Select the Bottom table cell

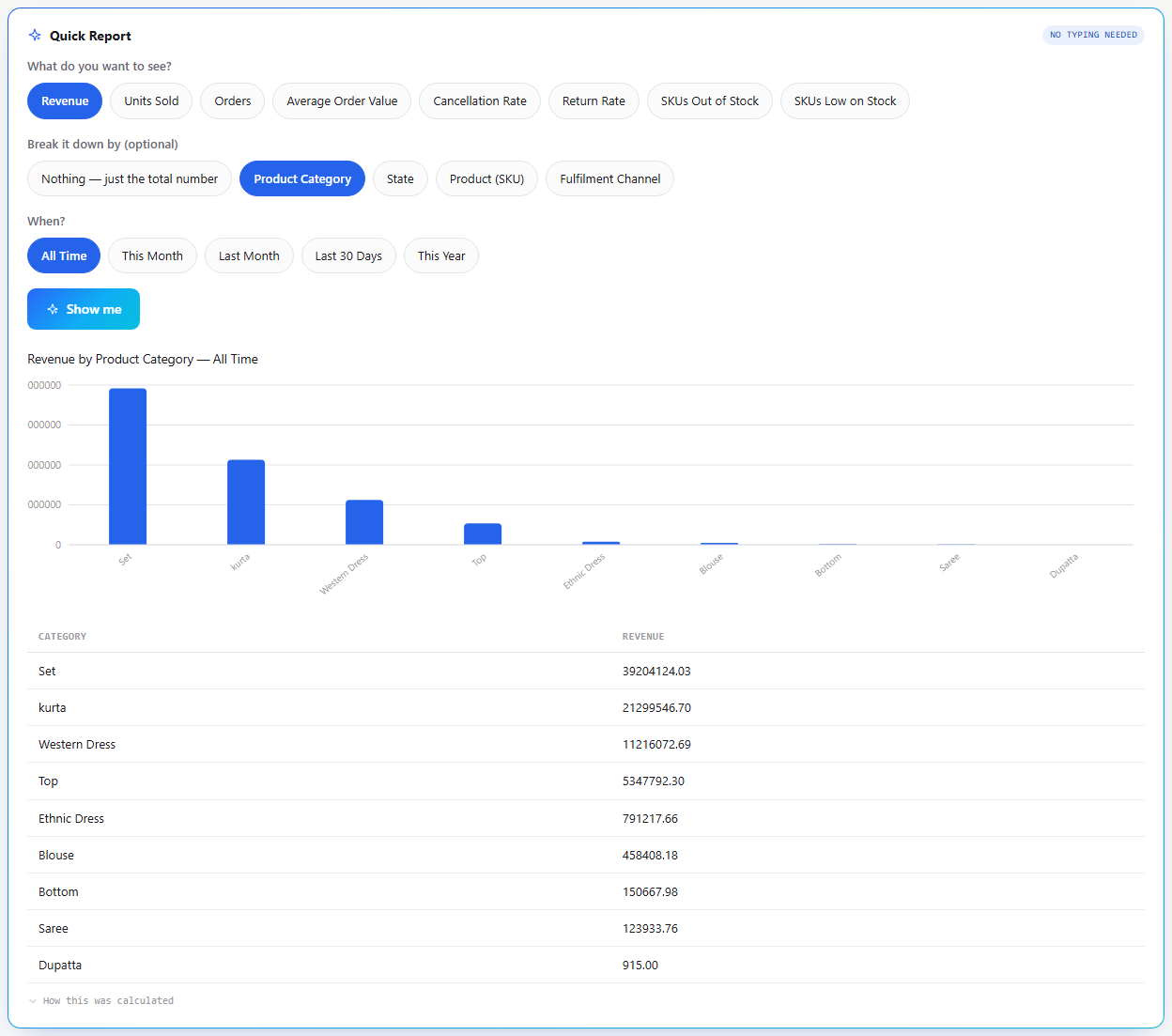(58, 892)
